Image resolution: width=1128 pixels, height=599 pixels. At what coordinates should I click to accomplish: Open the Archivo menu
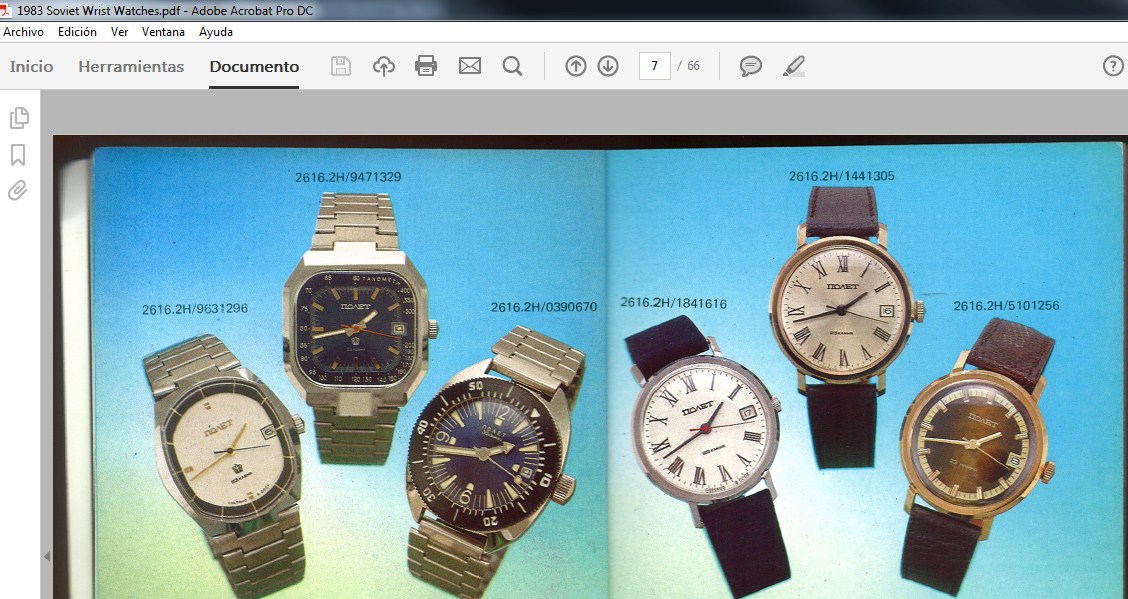click(x=23, y=32)
